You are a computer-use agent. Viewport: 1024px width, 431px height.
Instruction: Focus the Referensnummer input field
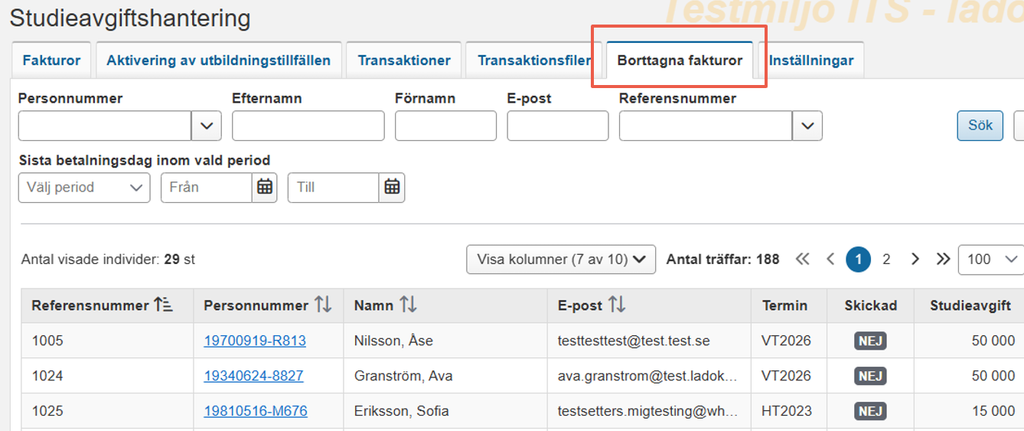click(706, 125)
